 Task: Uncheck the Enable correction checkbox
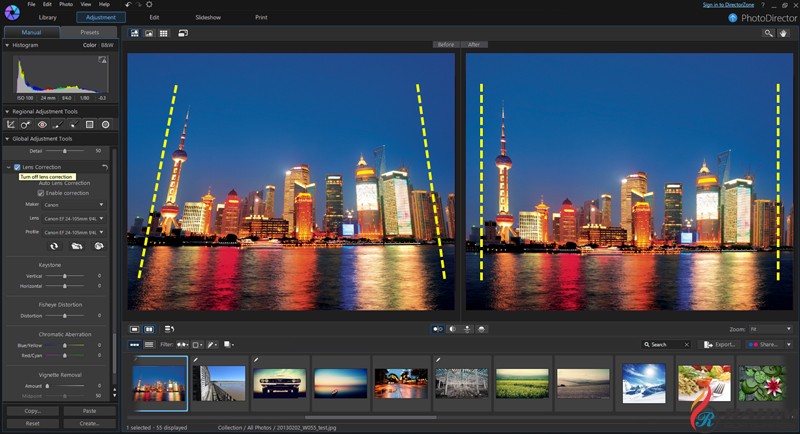tap(41, 192)
